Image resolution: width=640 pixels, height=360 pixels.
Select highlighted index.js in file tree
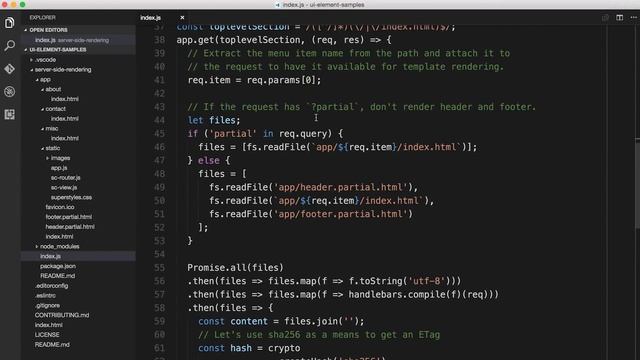[50, 256]
